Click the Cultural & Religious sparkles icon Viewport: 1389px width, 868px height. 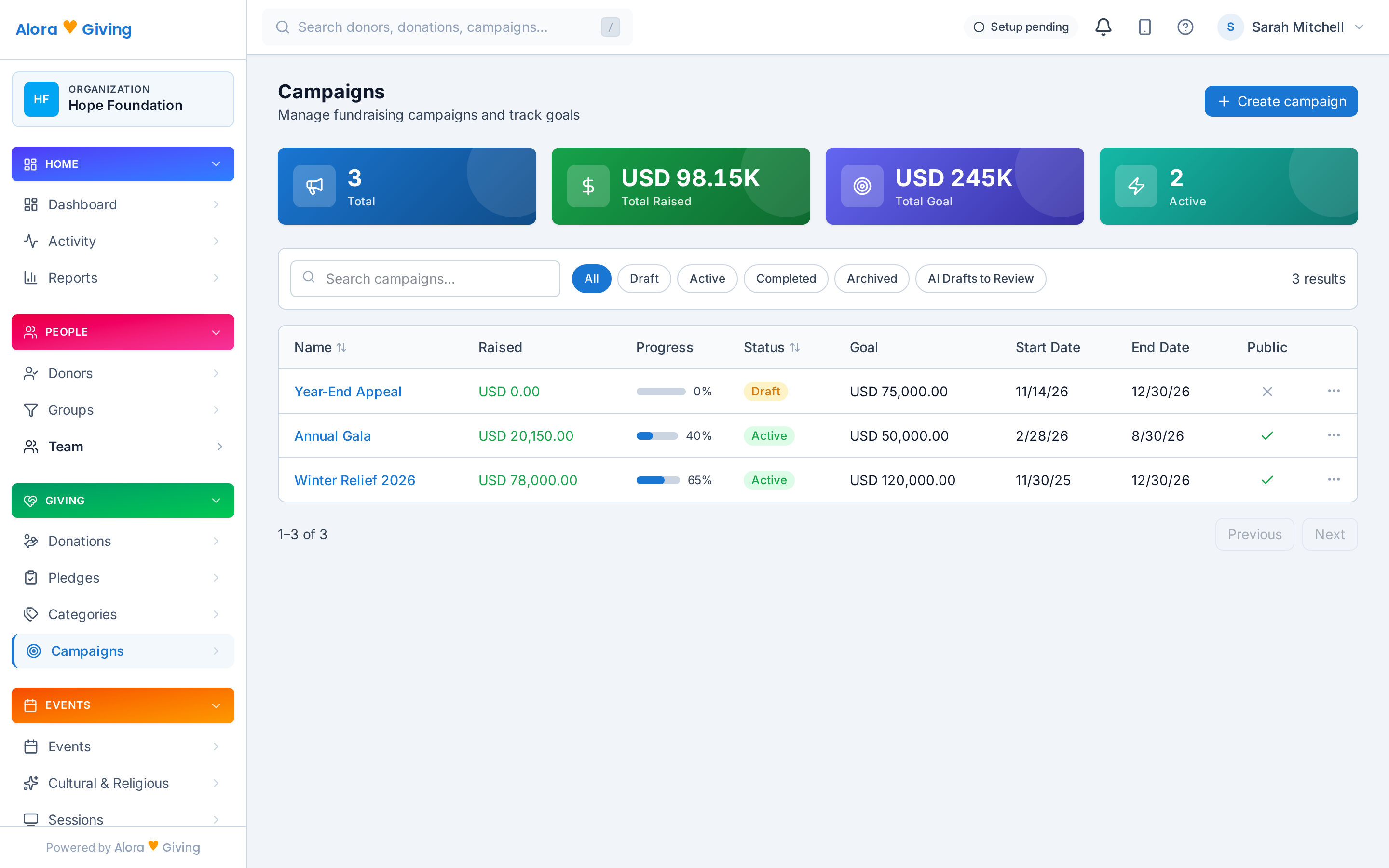[30, 783]
